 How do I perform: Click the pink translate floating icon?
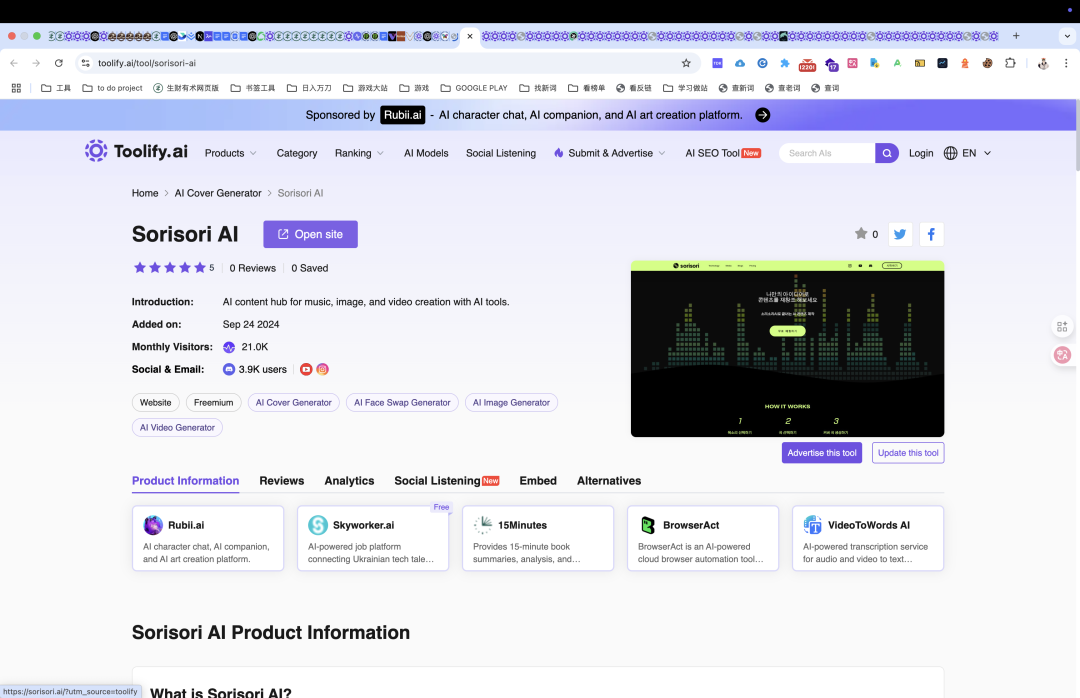click(1062, 355)
